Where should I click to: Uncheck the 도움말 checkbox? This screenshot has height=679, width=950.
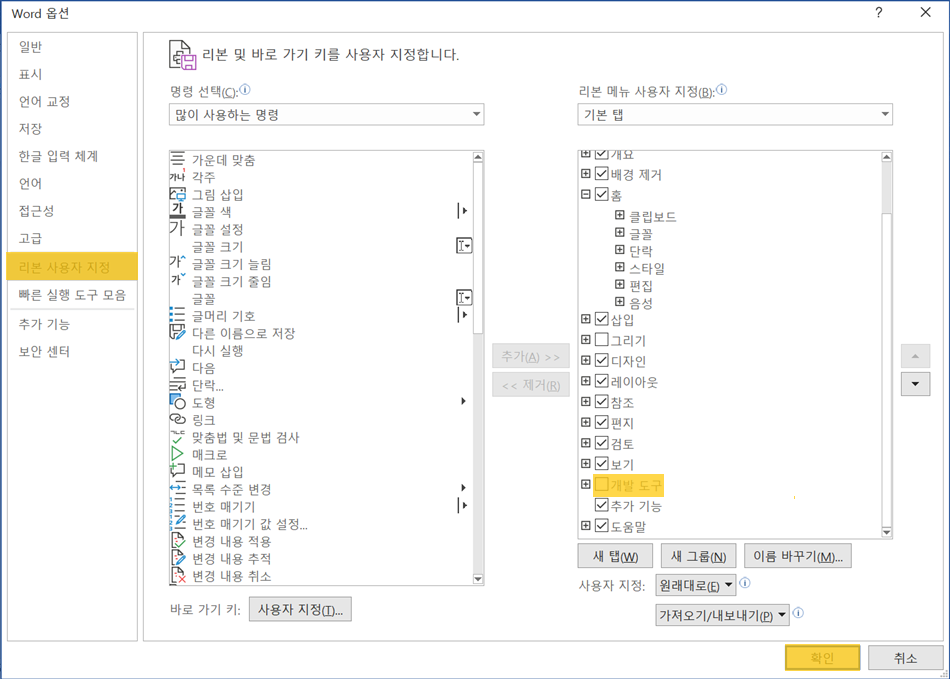[x=602, y=525]
